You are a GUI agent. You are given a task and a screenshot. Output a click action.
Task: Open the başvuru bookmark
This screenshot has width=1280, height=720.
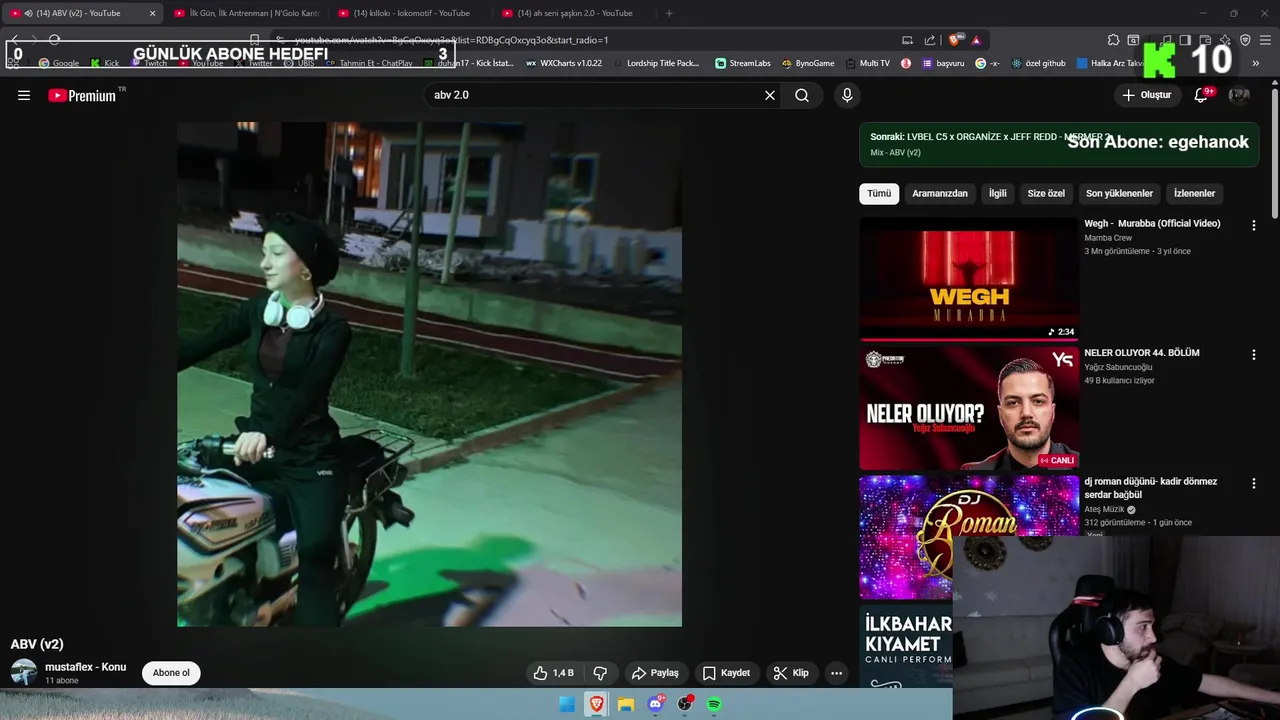[x=943, y=63]
